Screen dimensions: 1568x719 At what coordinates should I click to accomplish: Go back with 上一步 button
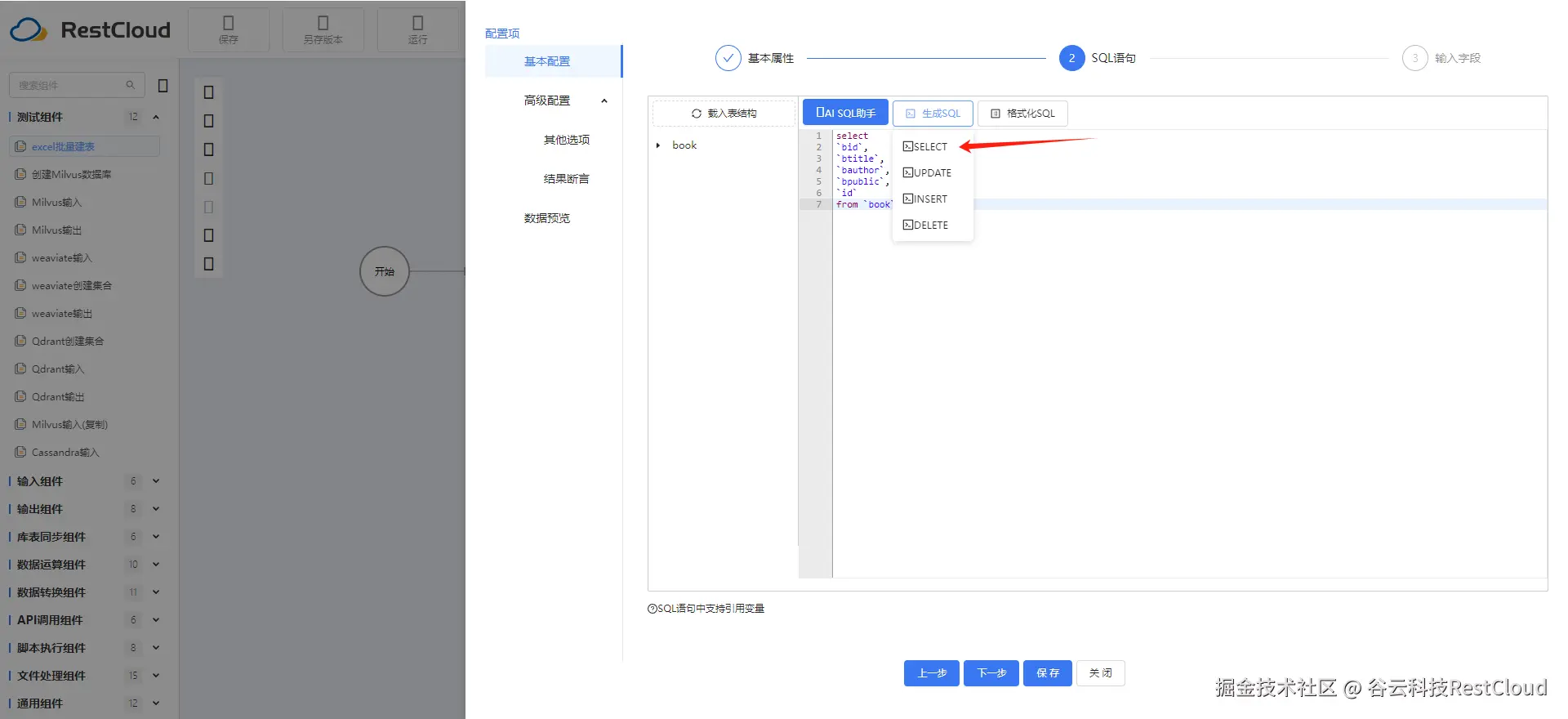pos(932,673)
